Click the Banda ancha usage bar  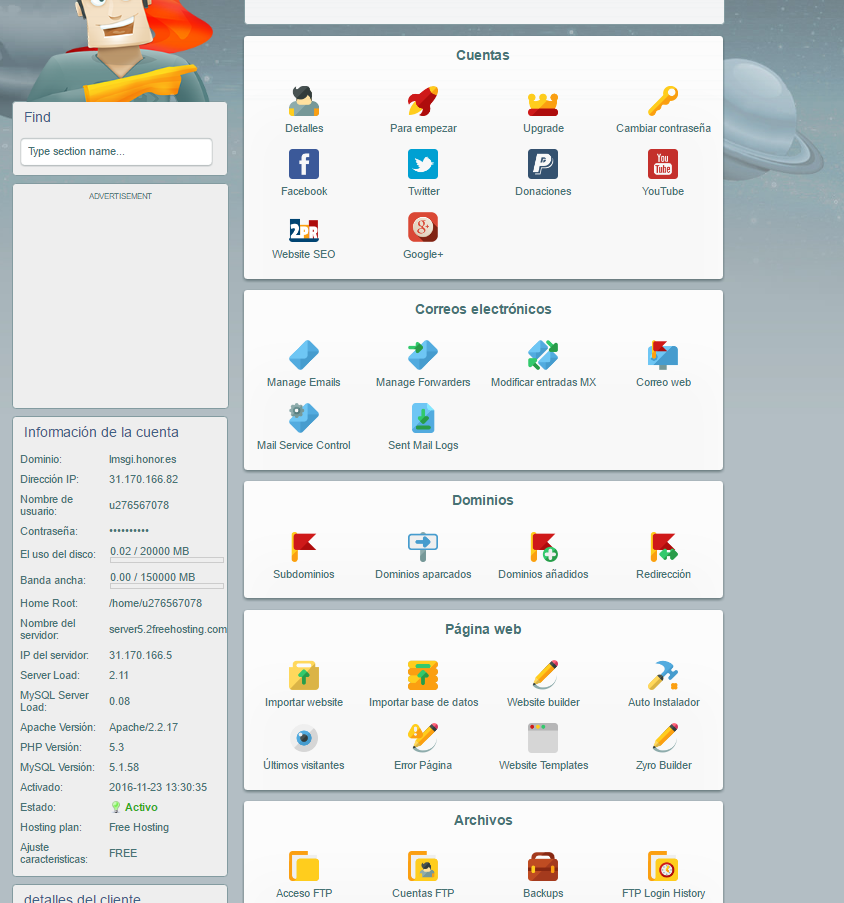(166, 586)
